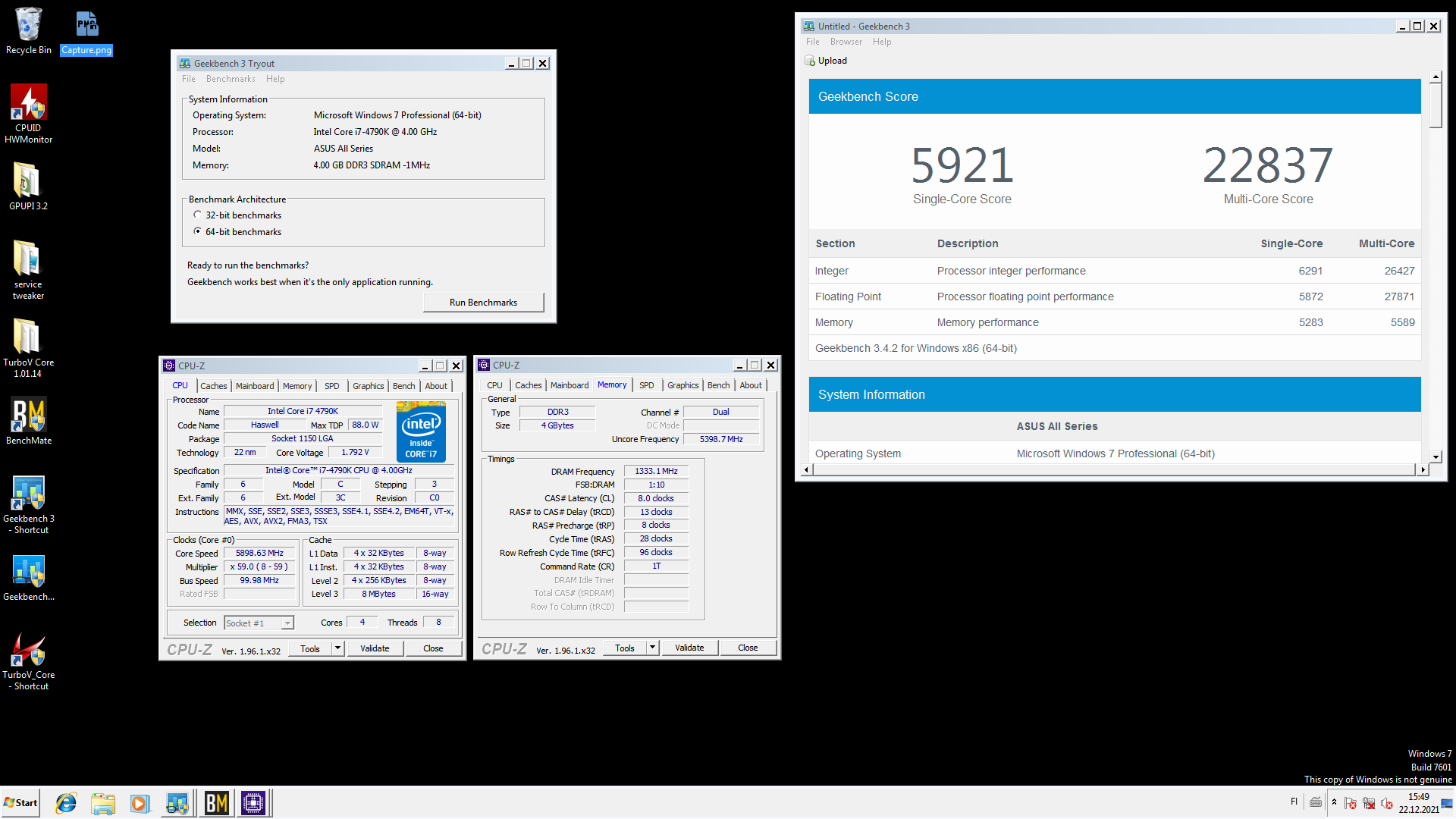The width and height of the screenshot is (1456, 819).
Task: Open Internet Explorer from taskbar
Action: point(66,803)
